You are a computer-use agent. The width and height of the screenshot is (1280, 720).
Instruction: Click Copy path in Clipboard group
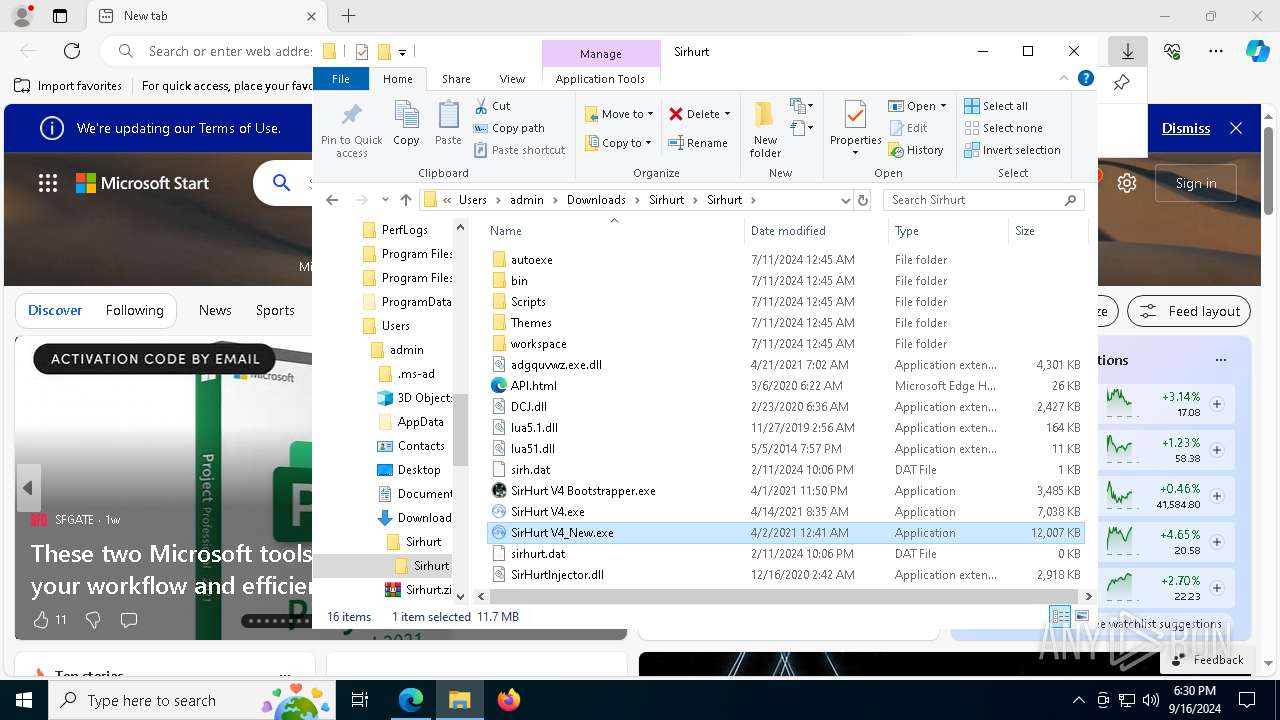(x=510, y=128)
